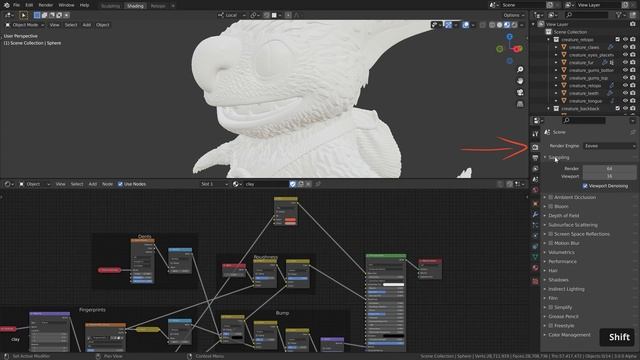Open the viewport Add menu

pos(87,25)
